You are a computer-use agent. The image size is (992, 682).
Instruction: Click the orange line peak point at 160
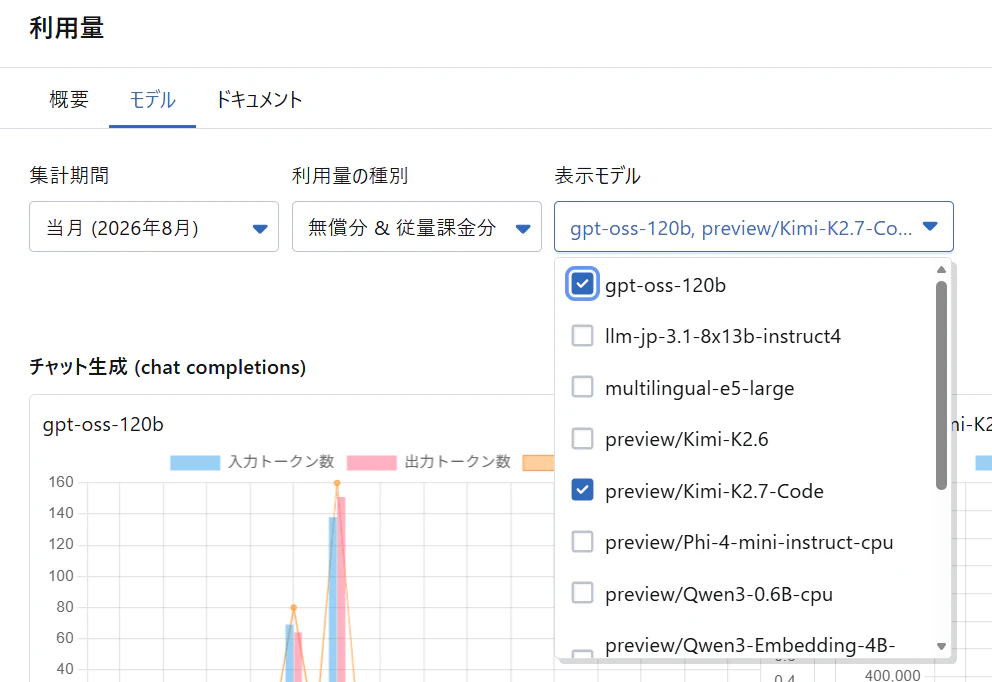(337, 483)
